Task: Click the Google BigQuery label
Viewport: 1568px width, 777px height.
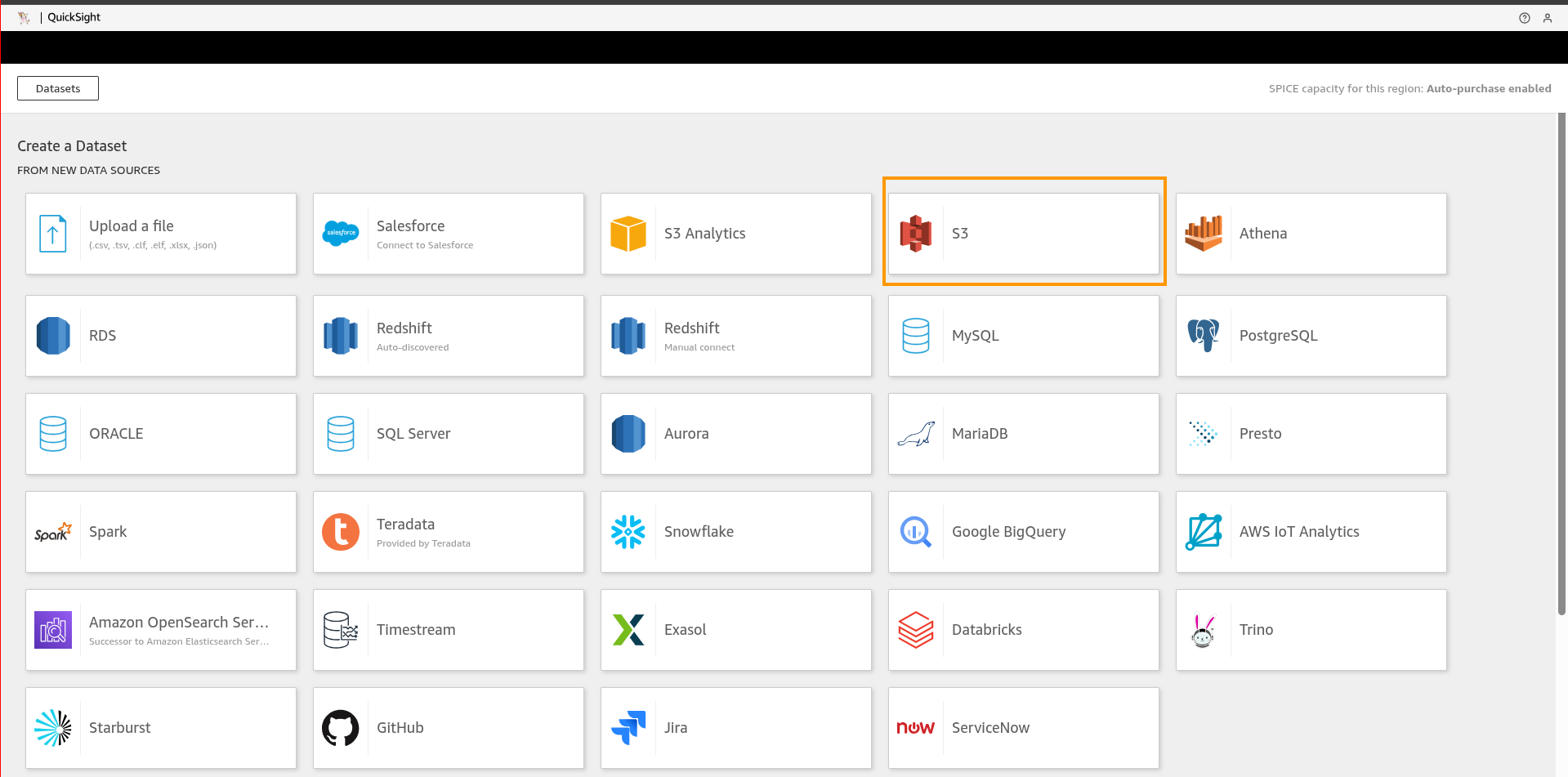Action: [x=1009, y=532]
